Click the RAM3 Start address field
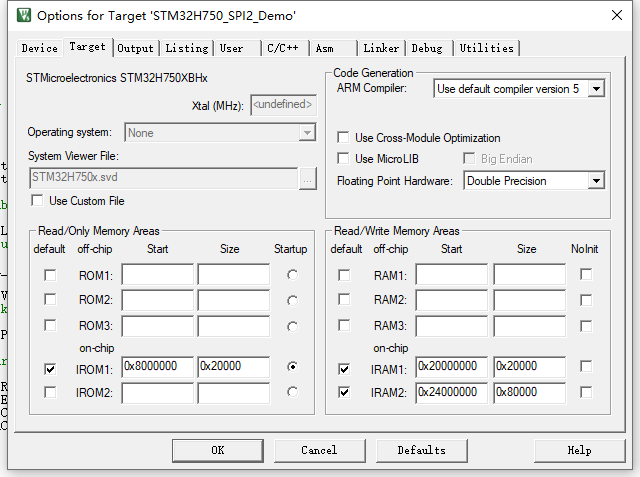The height and width of the screenshot is (477, 640). (452, 326)
